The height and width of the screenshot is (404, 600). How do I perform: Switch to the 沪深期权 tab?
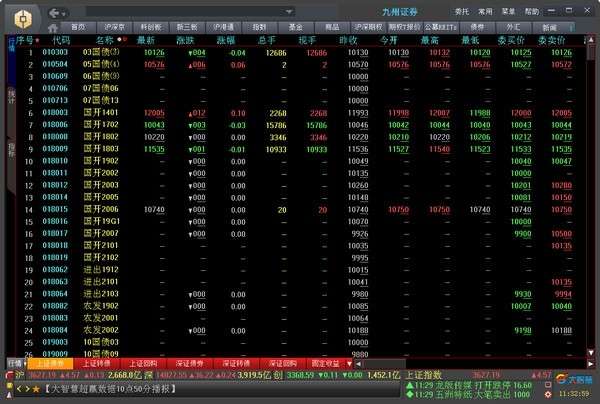point(368,27)
